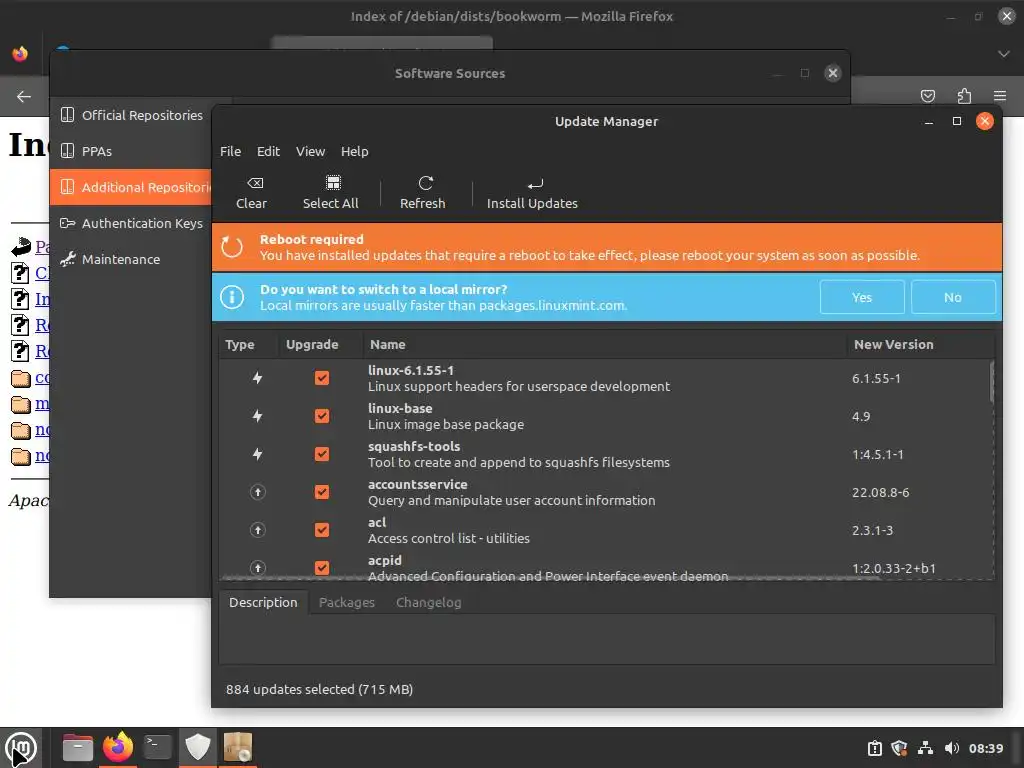Click the info icon in the mirror banner

[232, 297]
